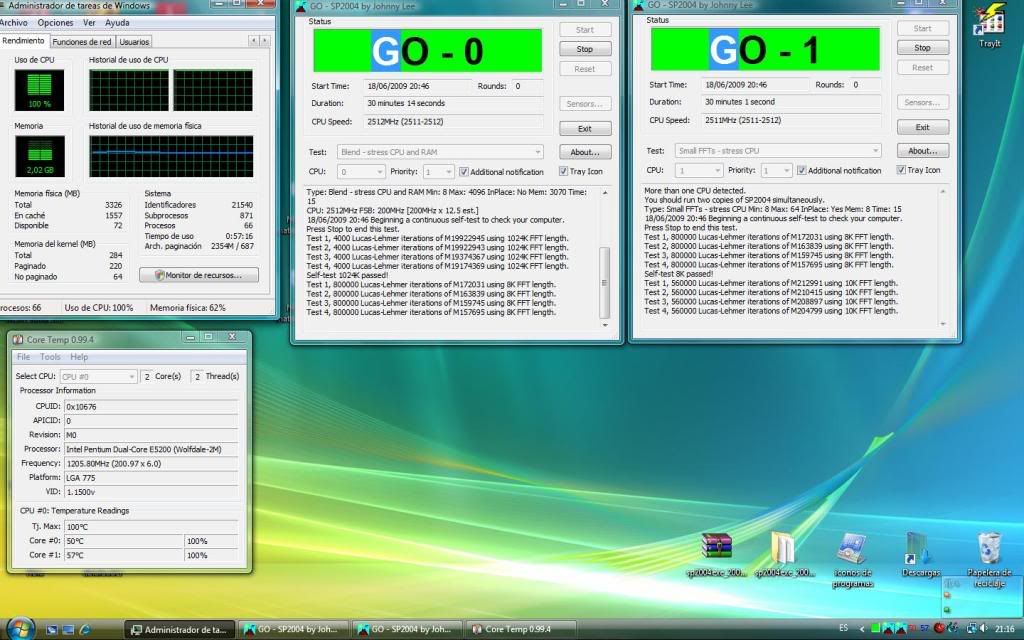Click the right tab-scroll arrow in Task Manager
The width and height of the screenshot is (1024, 640).
[264, 41]
